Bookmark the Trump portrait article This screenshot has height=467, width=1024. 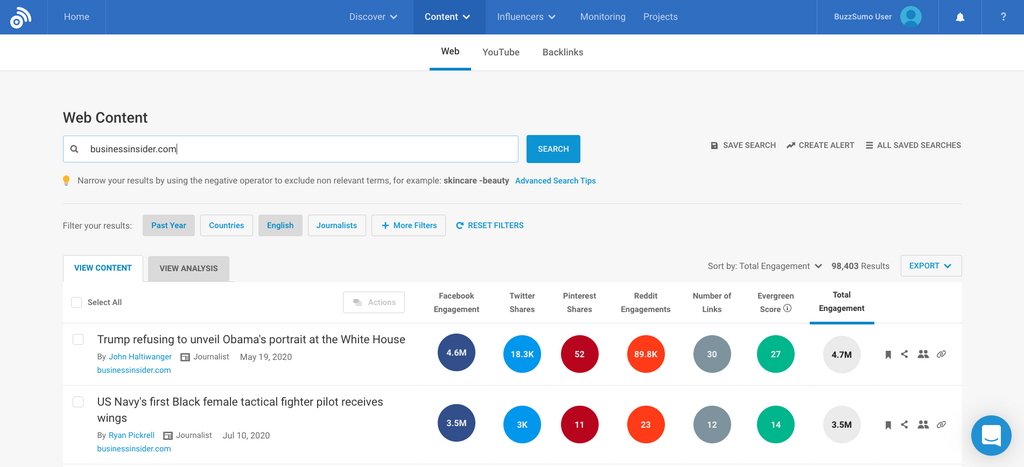(887, 354)
